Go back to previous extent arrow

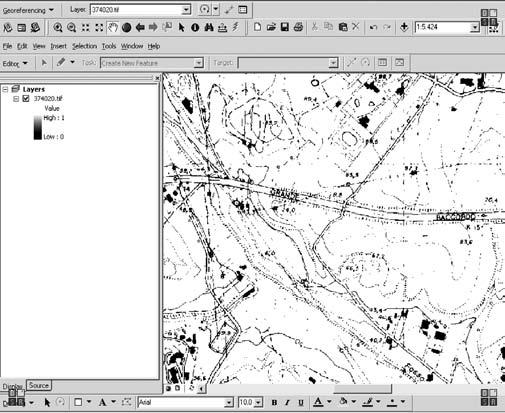tap(140, 27)
